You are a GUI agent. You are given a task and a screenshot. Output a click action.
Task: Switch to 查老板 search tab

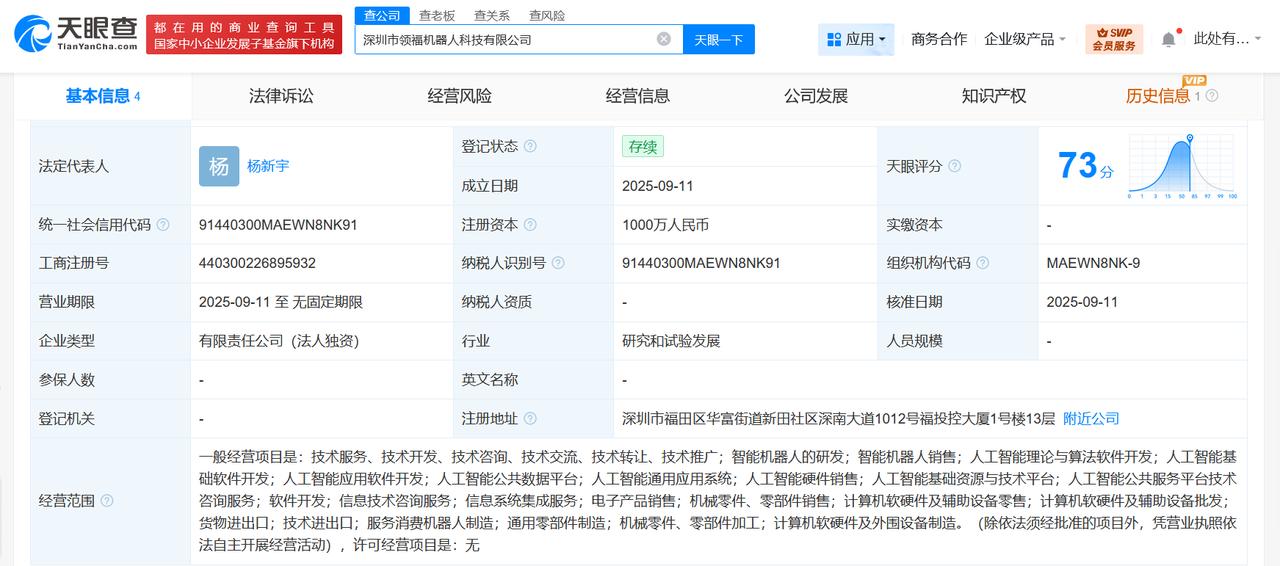coord(437,15)
